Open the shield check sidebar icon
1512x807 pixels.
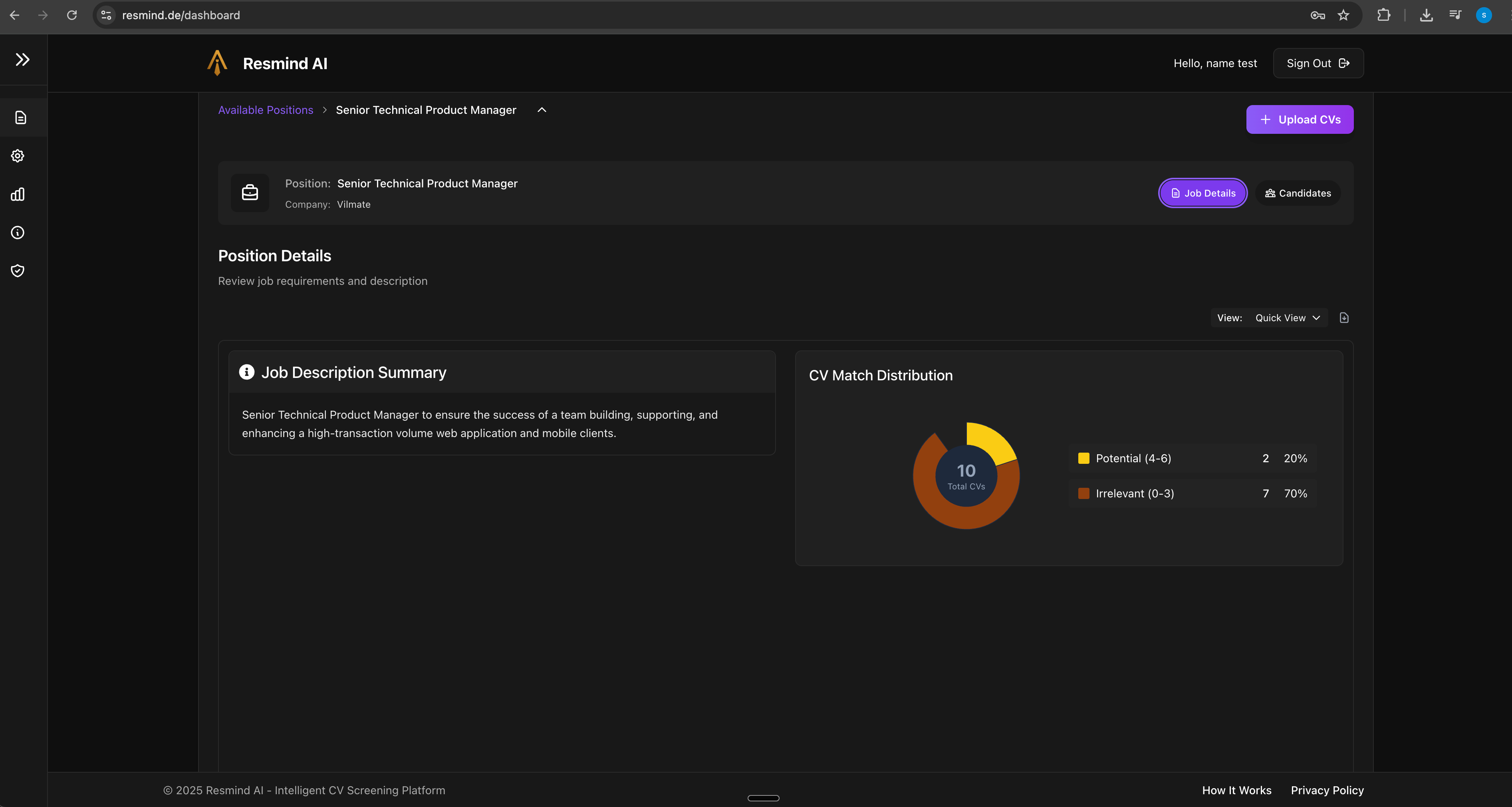coord(18,271)
